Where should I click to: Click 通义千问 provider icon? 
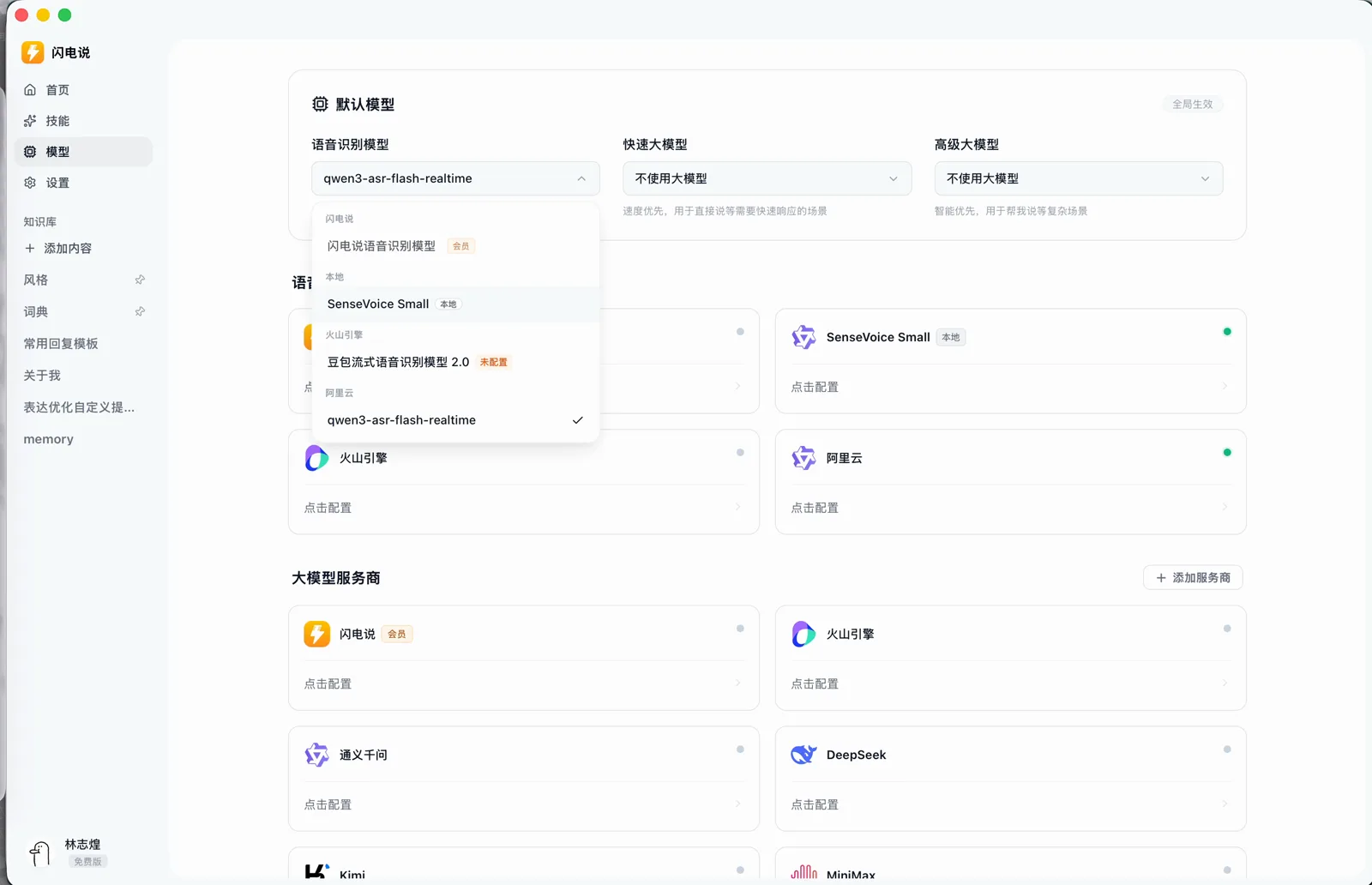click(x=316, y=755)
